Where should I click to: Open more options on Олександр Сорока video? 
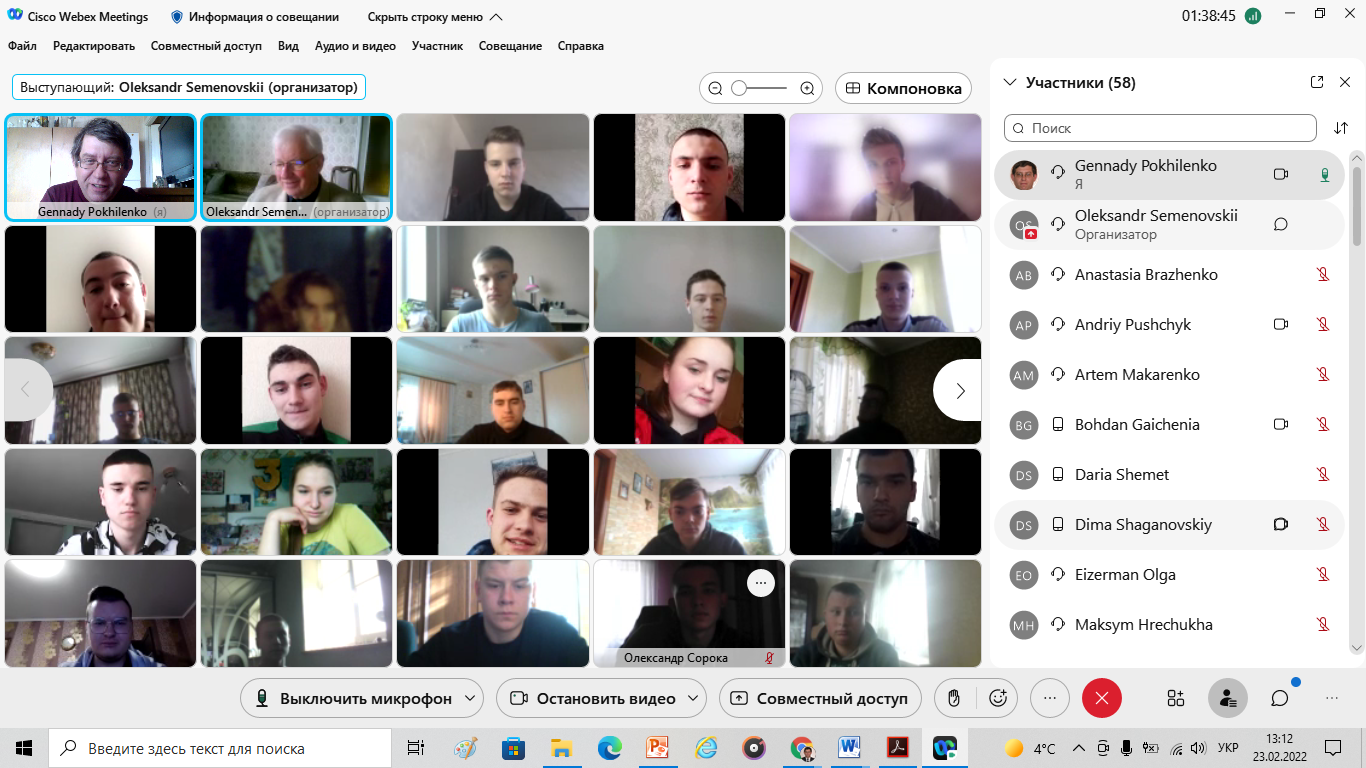click(x=761, y=583)
